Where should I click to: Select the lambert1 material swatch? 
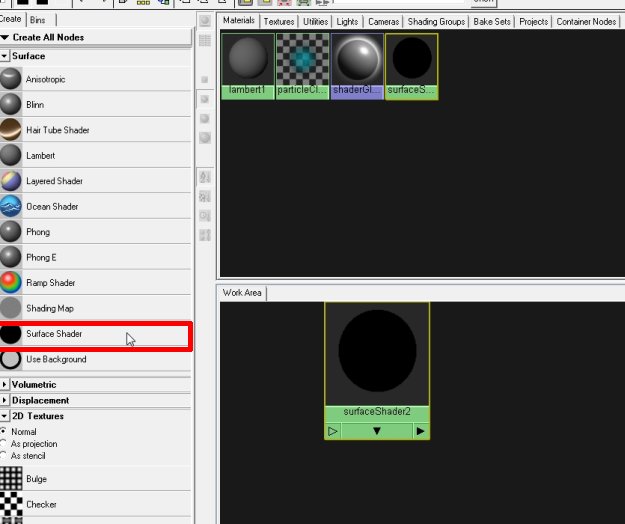click(x=248, y=66)
